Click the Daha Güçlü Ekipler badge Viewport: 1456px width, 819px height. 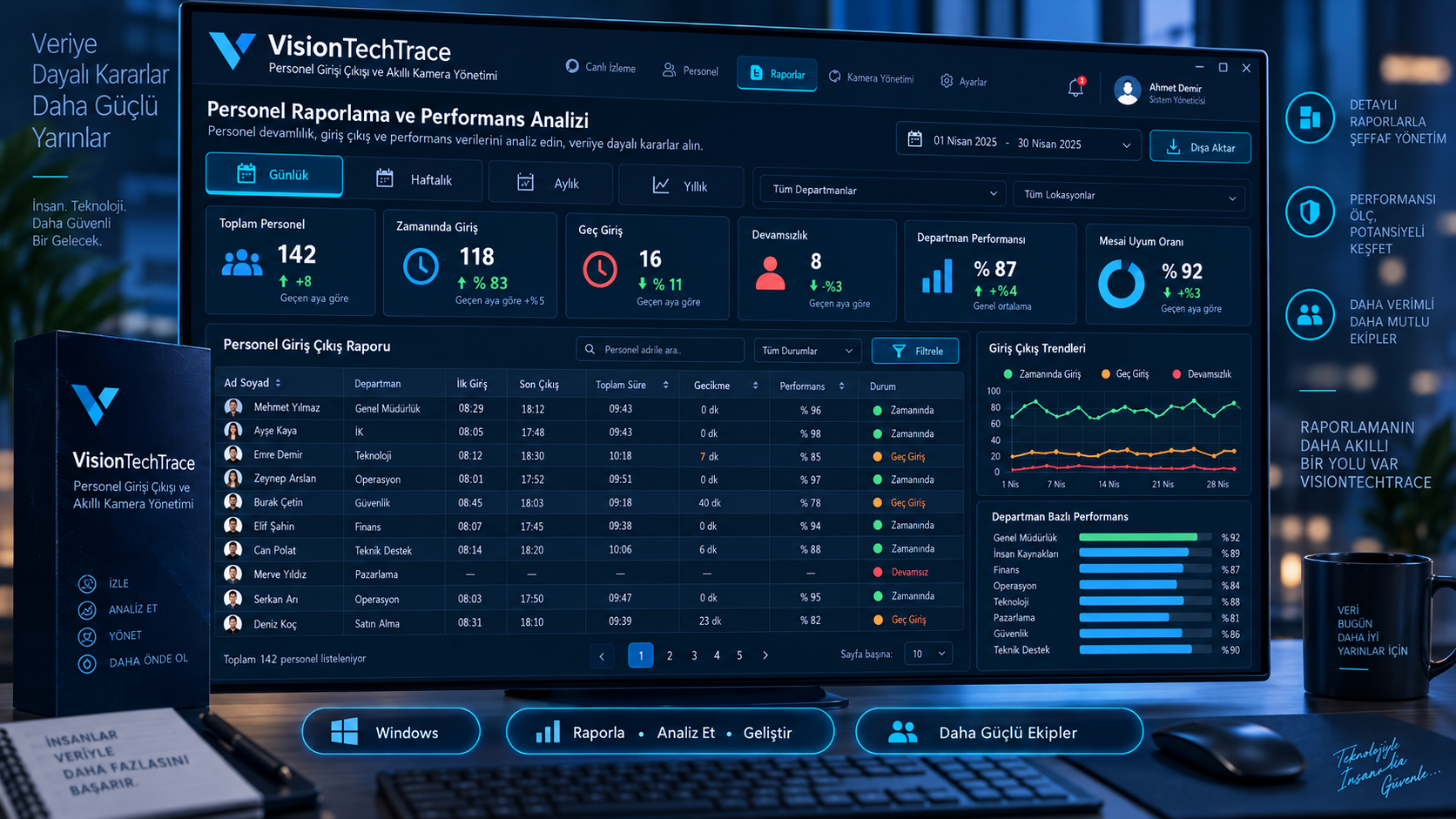click(999, 732)
